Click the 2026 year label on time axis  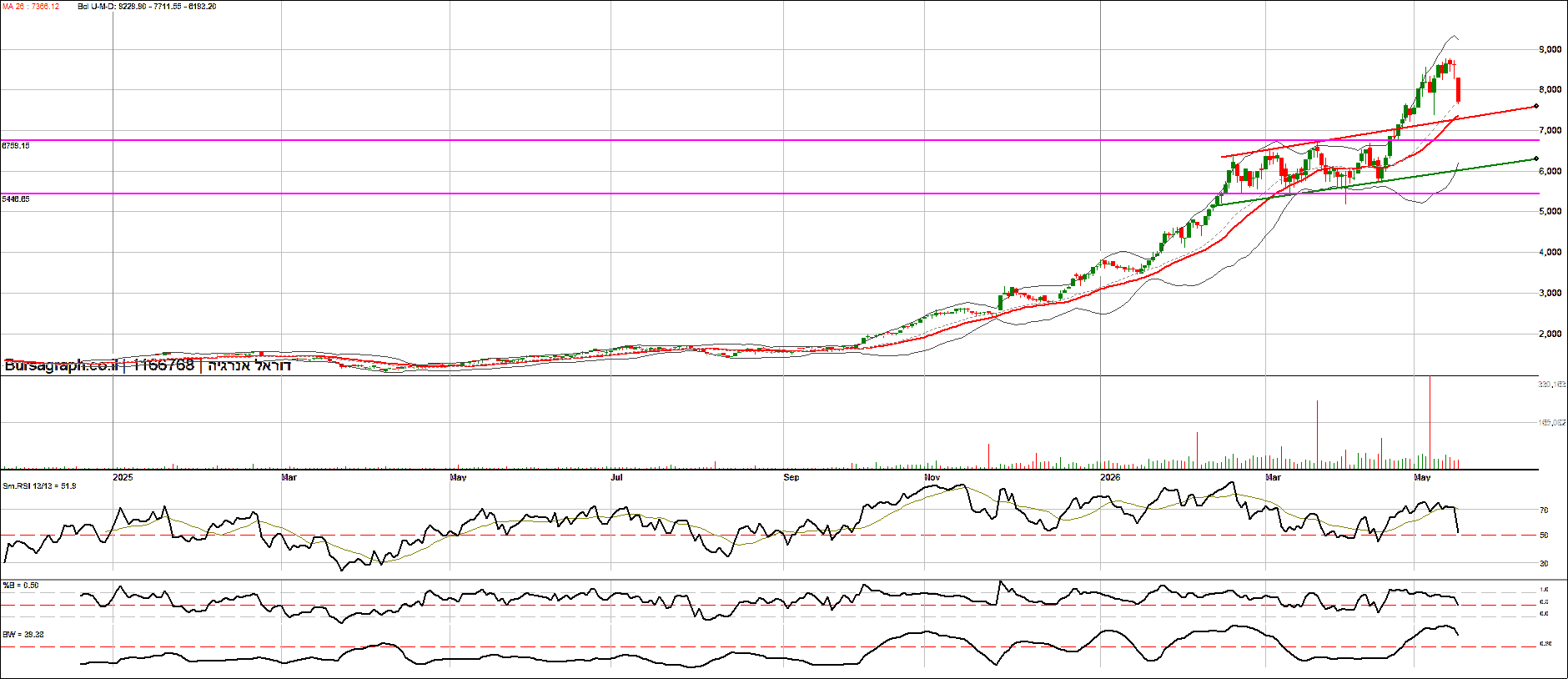point(1110,477)
